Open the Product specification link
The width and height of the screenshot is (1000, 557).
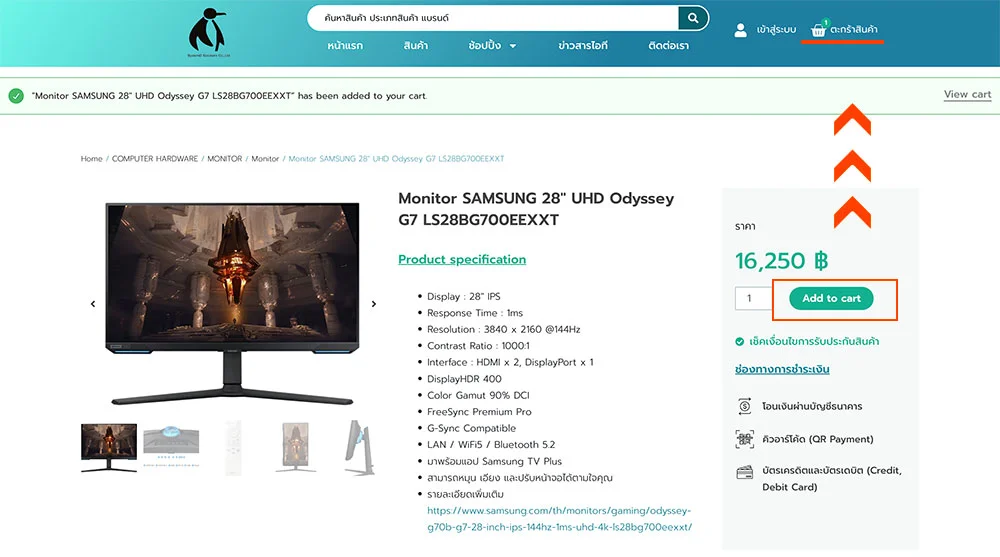[462, 259]
